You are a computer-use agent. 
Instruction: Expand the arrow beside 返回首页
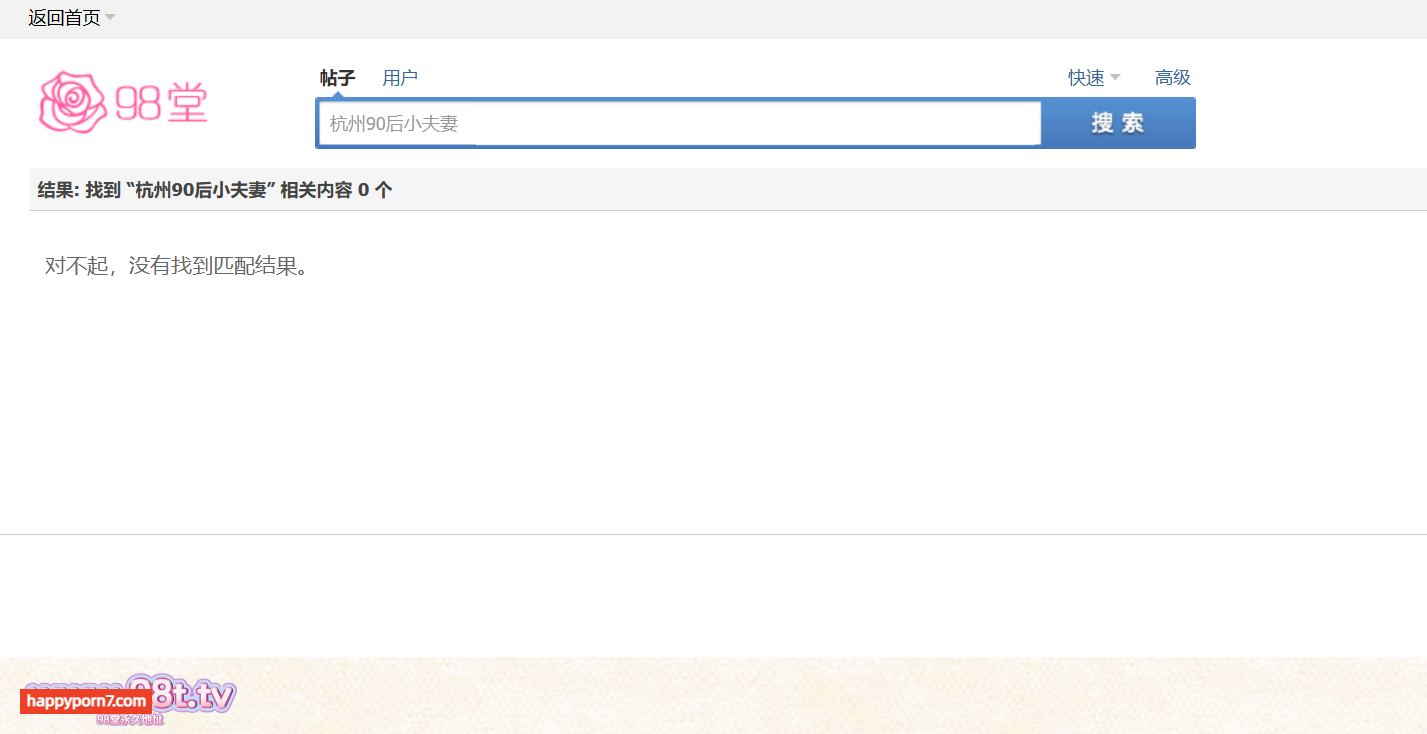click(x=110, y=18)
